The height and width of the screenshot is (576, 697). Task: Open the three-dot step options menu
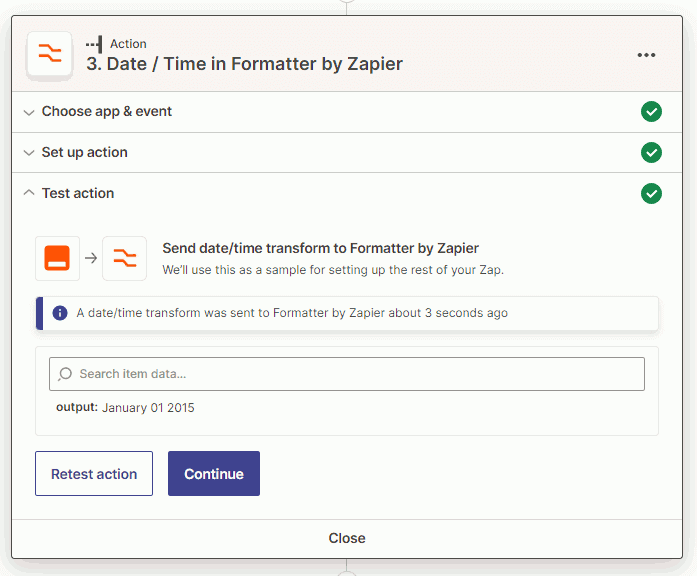(646, 55)
